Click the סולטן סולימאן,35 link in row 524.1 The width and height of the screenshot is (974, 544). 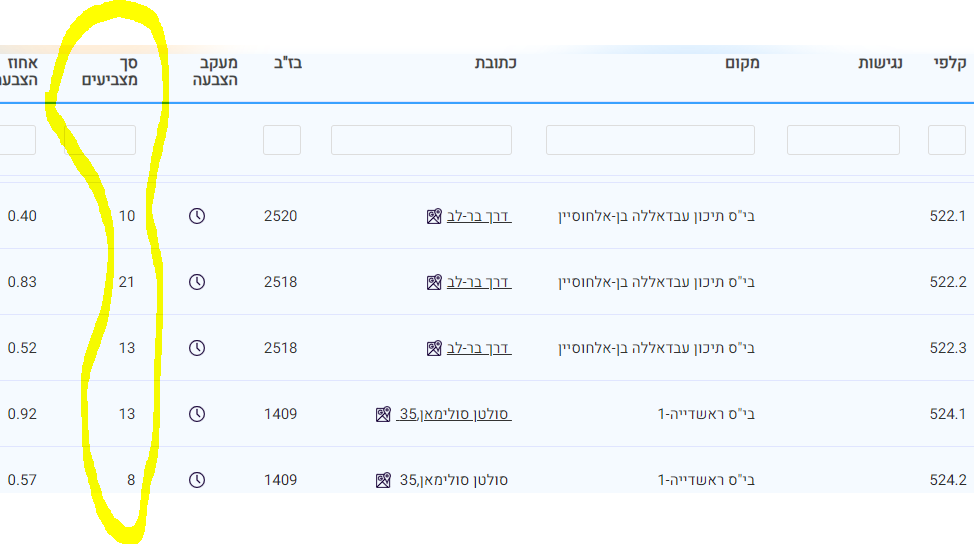[x=454, y=414]
